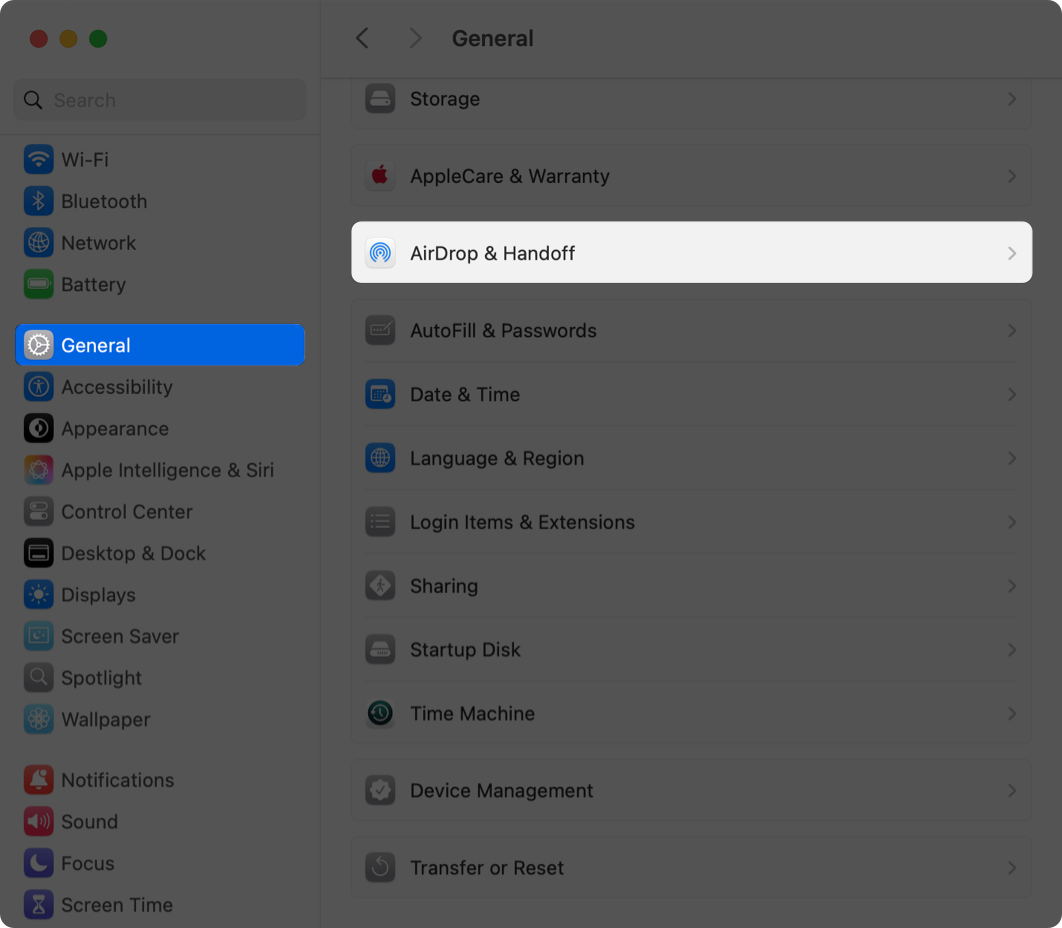The image size is (1062, 928).
Task: Click the Storage drive icon
Action: (x=380, y=99)
